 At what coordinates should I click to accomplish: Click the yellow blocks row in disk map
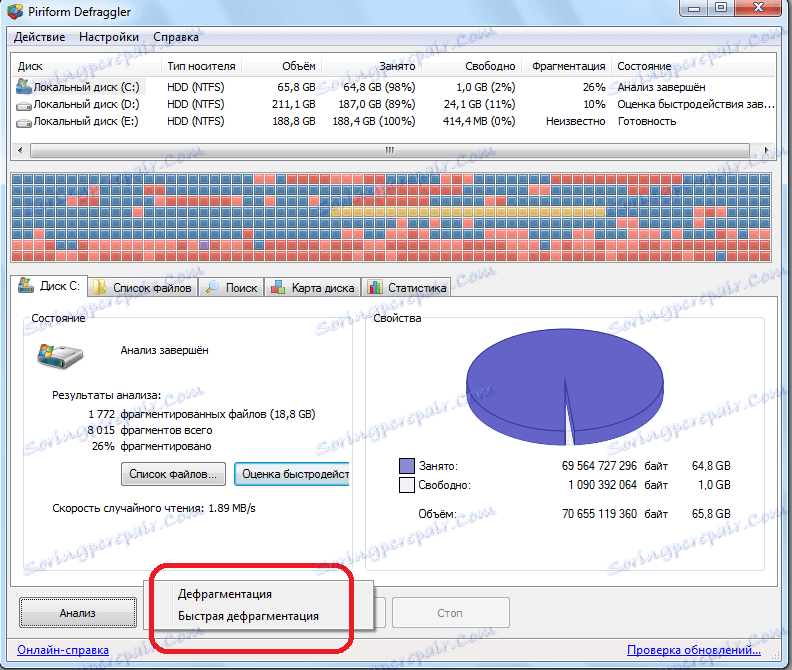coord(468,212)
